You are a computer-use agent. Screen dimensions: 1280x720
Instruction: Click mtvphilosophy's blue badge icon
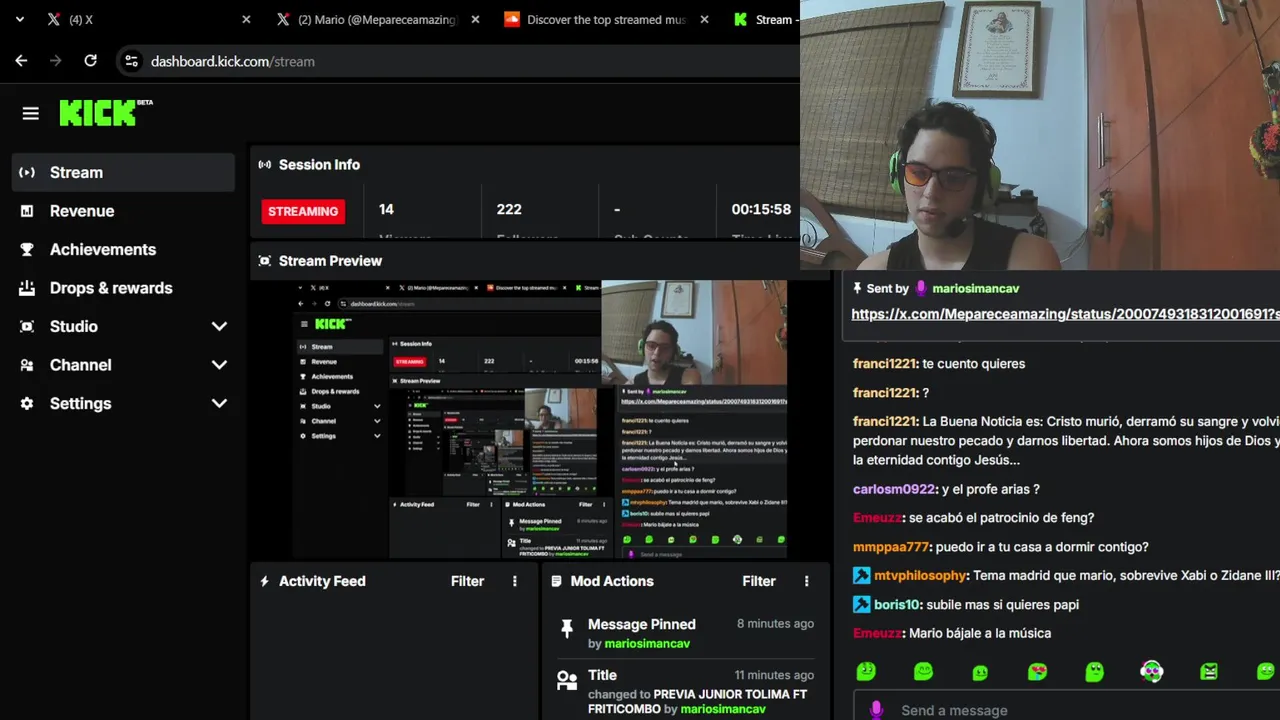pyautogui.click(x=861, y=576)
